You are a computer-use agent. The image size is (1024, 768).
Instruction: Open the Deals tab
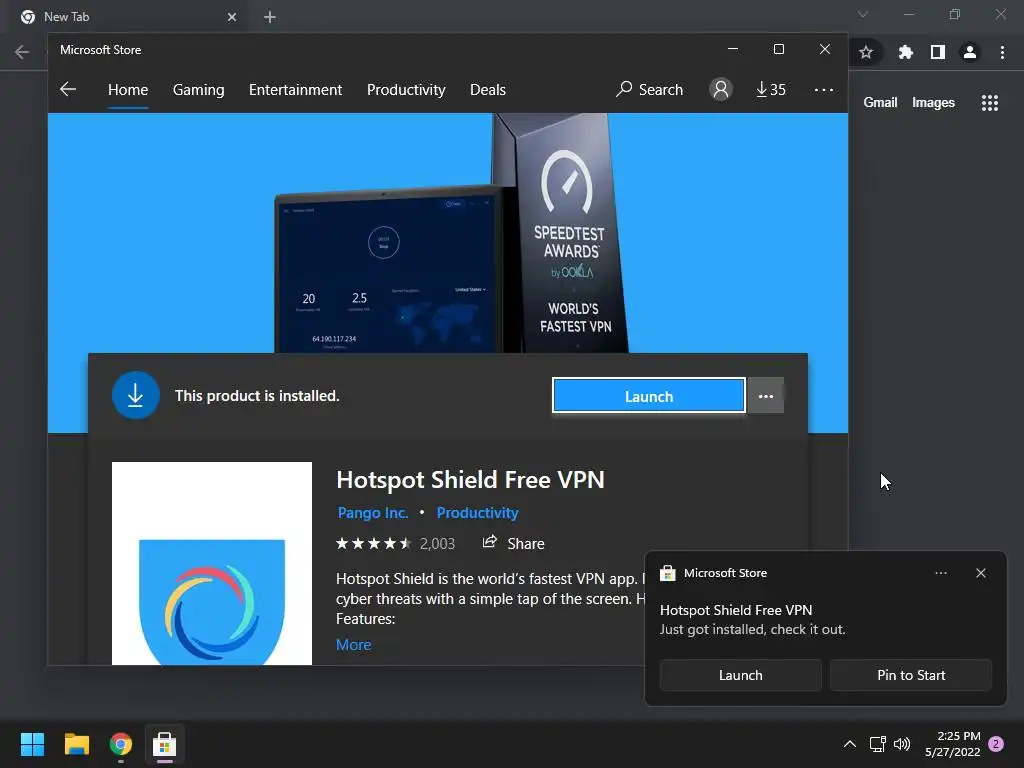(x=488, y=89)
